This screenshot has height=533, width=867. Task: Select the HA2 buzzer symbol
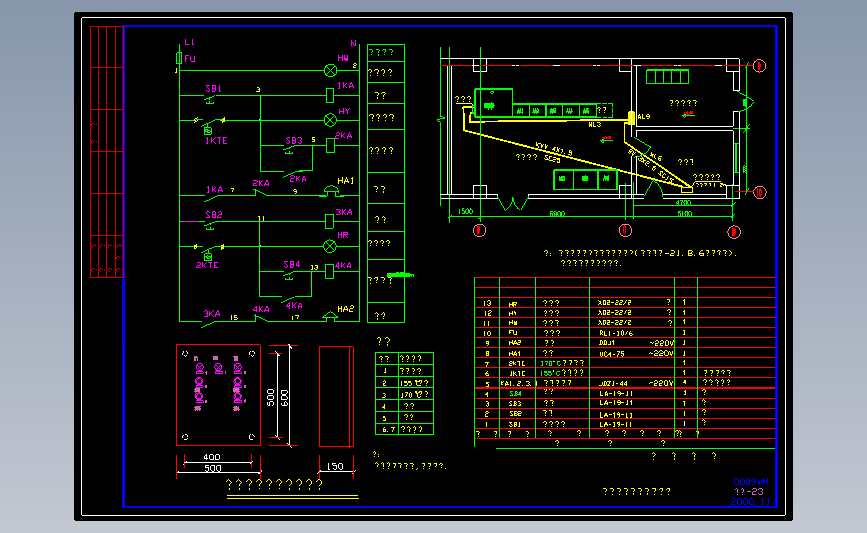pyautogui.click(x=330, y=317)
